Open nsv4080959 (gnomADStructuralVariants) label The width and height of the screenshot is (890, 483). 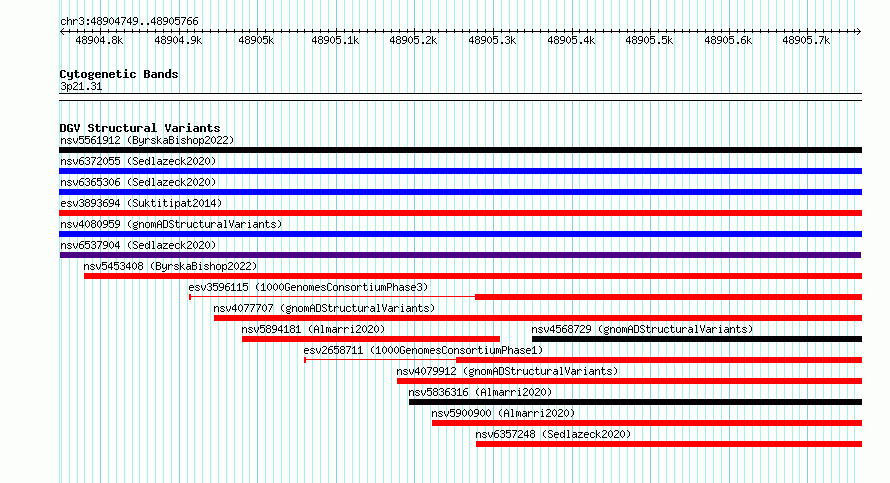click(171, 224)
